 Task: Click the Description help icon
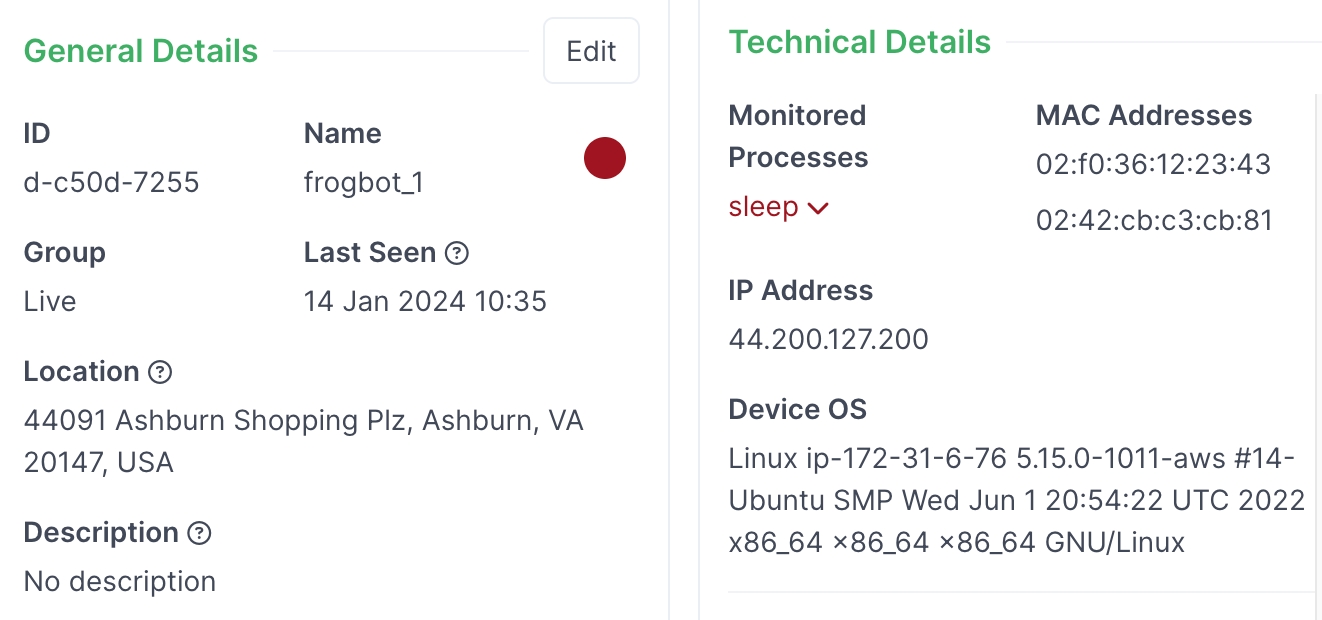click(200, 533)
